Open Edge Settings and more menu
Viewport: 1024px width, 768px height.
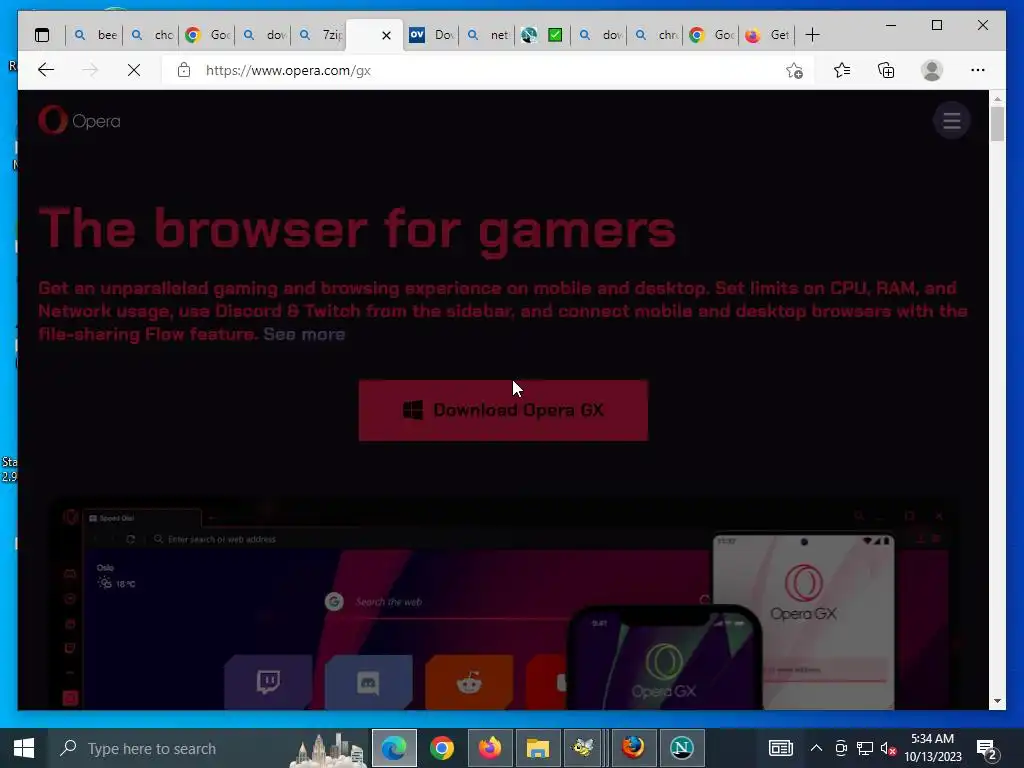point(978,70)
